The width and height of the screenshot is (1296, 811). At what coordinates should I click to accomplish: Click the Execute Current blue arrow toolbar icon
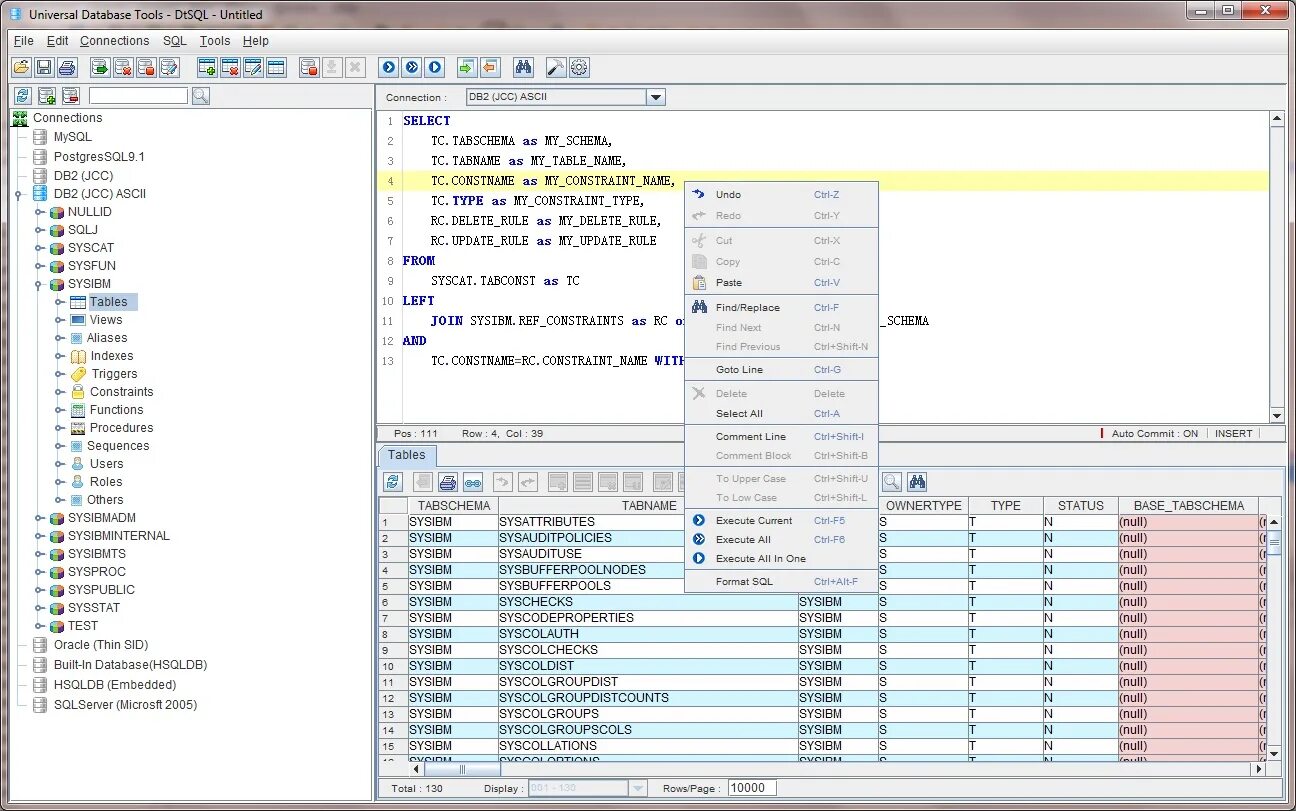coord(388,67)
